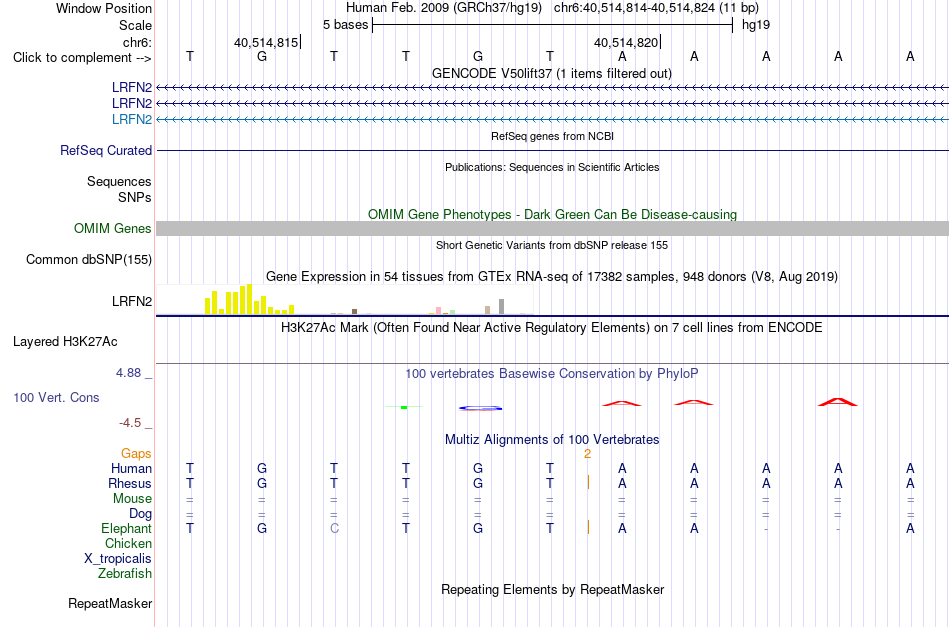Image resolution: width=950 pixels, height=627 pixels.
Task: Click the mismatched 'C' base in Elephant row
Action: 334,528
